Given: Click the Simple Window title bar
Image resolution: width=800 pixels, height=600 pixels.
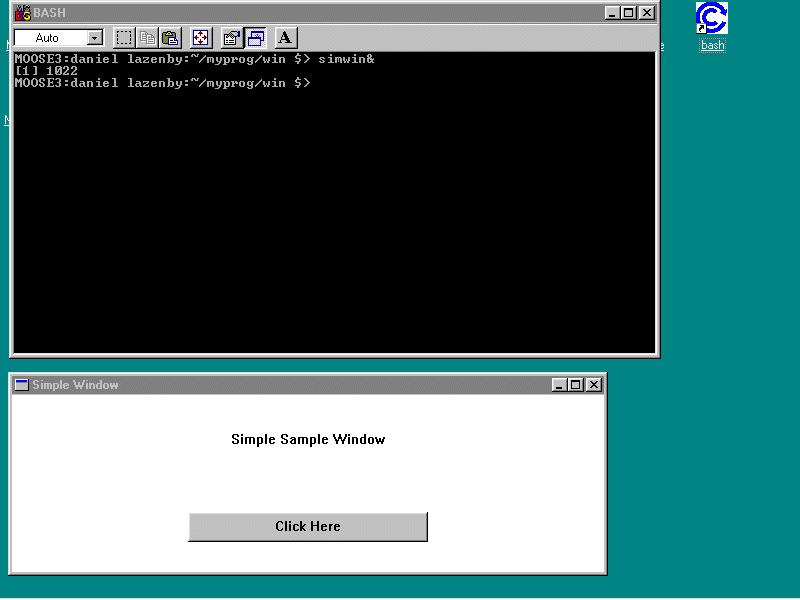Looking at the screenshot, I should pos(300,385).
